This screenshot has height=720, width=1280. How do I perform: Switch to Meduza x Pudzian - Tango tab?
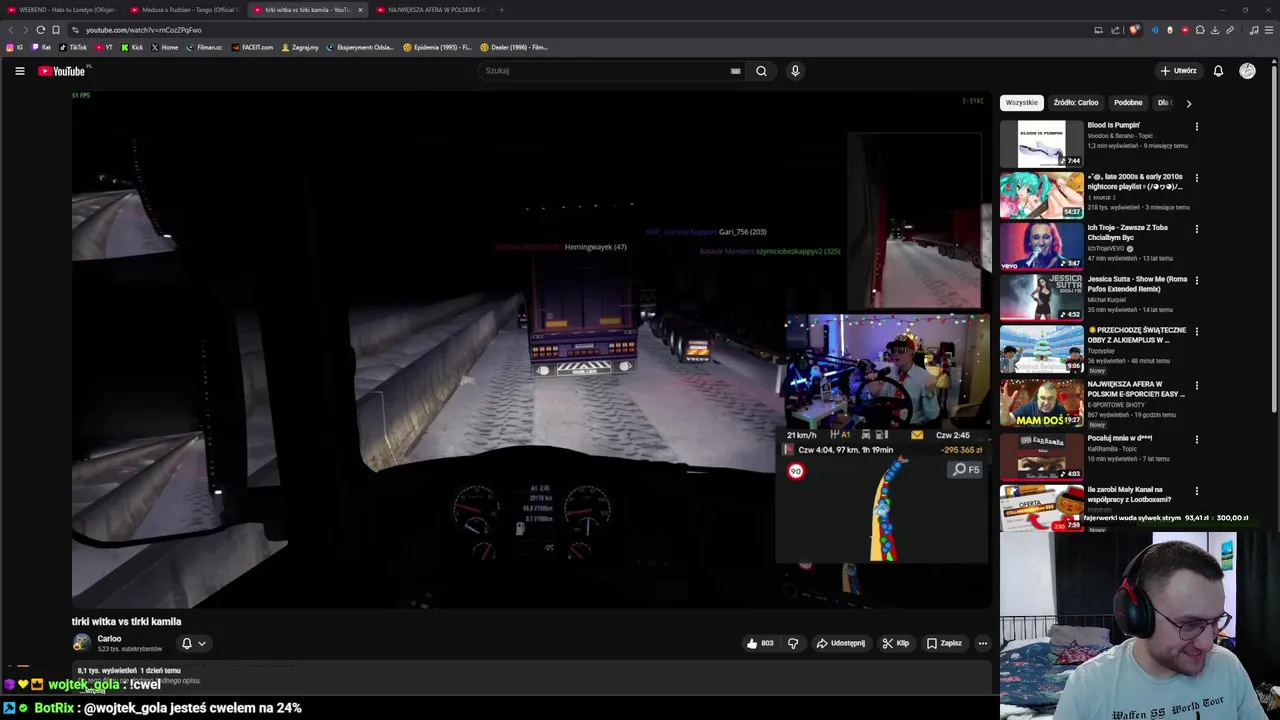pos(184,10)
